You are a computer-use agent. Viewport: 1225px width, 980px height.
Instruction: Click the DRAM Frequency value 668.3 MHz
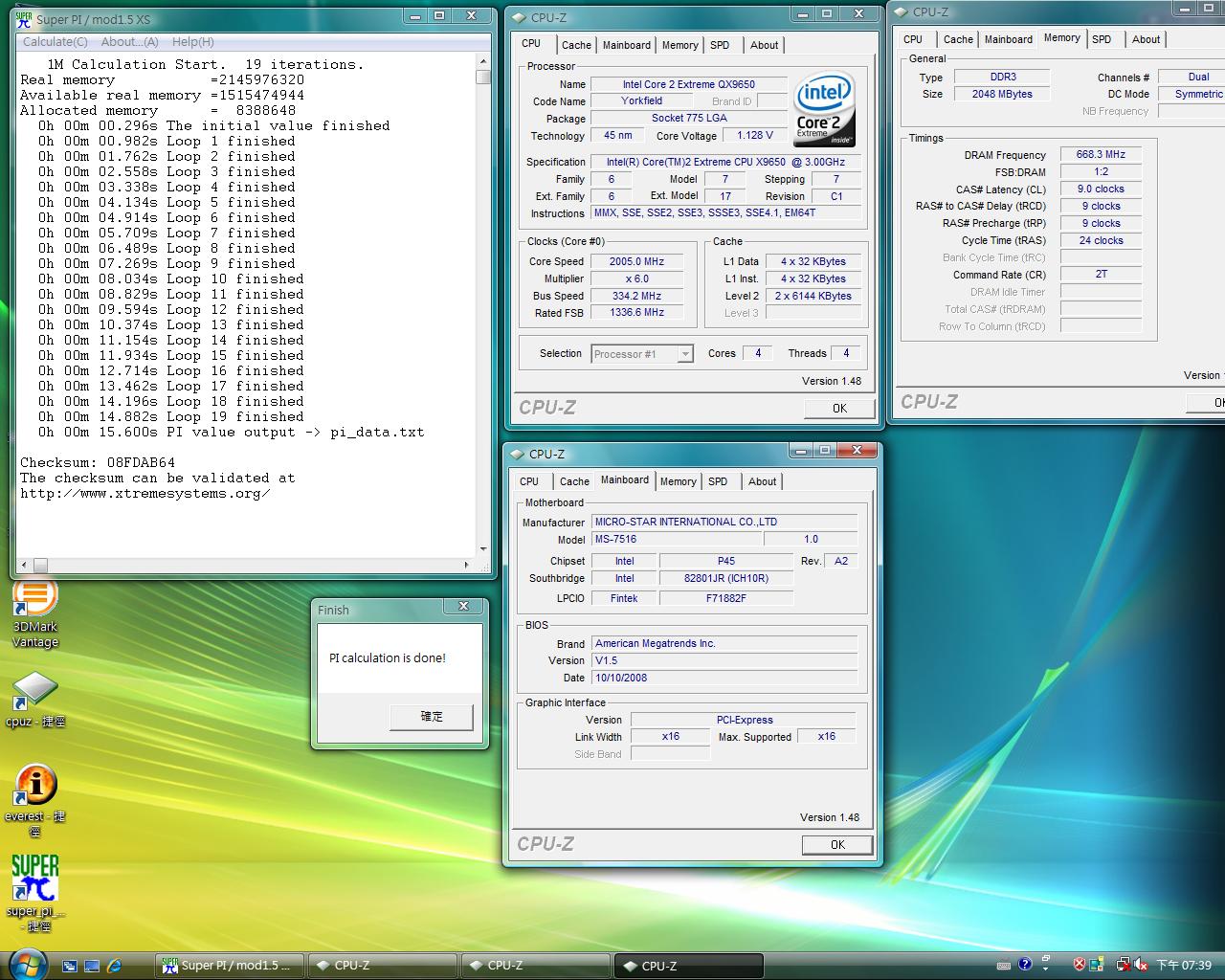[x=1101, y=154]
